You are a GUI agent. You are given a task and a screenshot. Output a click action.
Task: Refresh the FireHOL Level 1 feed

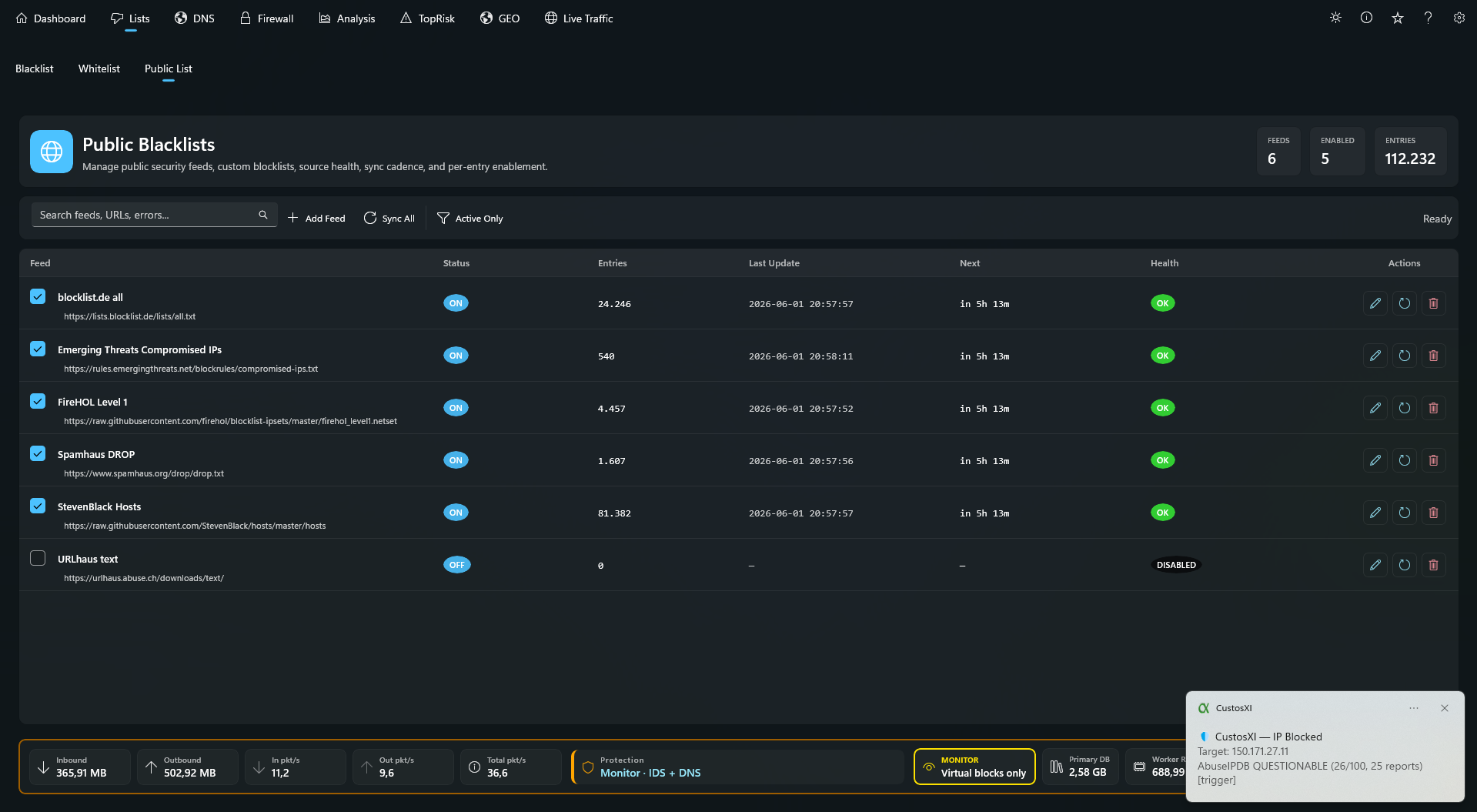click(x=1404, y=408)
